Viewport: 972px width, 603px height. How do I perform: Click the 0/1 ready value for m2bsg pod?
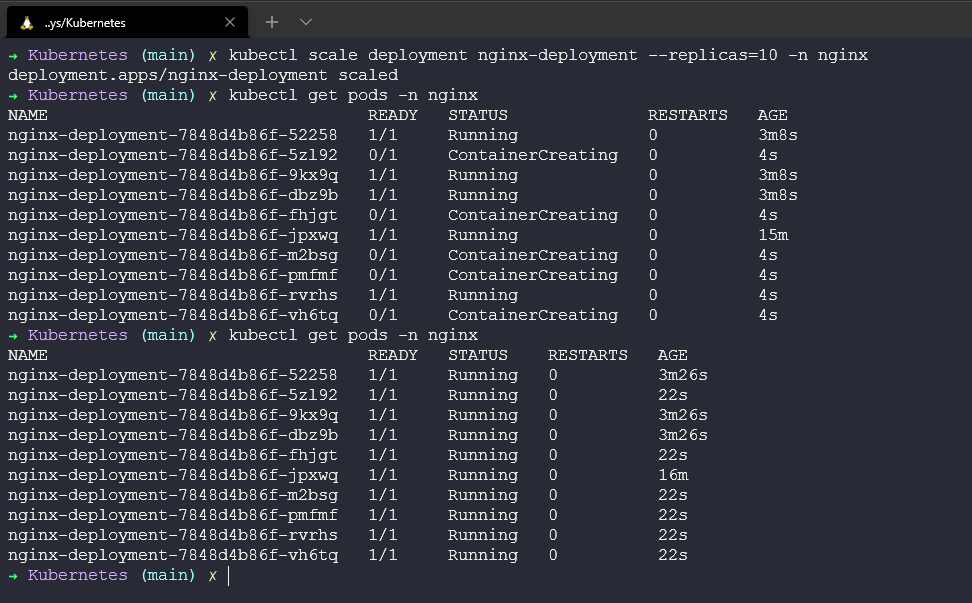[382, 255]
